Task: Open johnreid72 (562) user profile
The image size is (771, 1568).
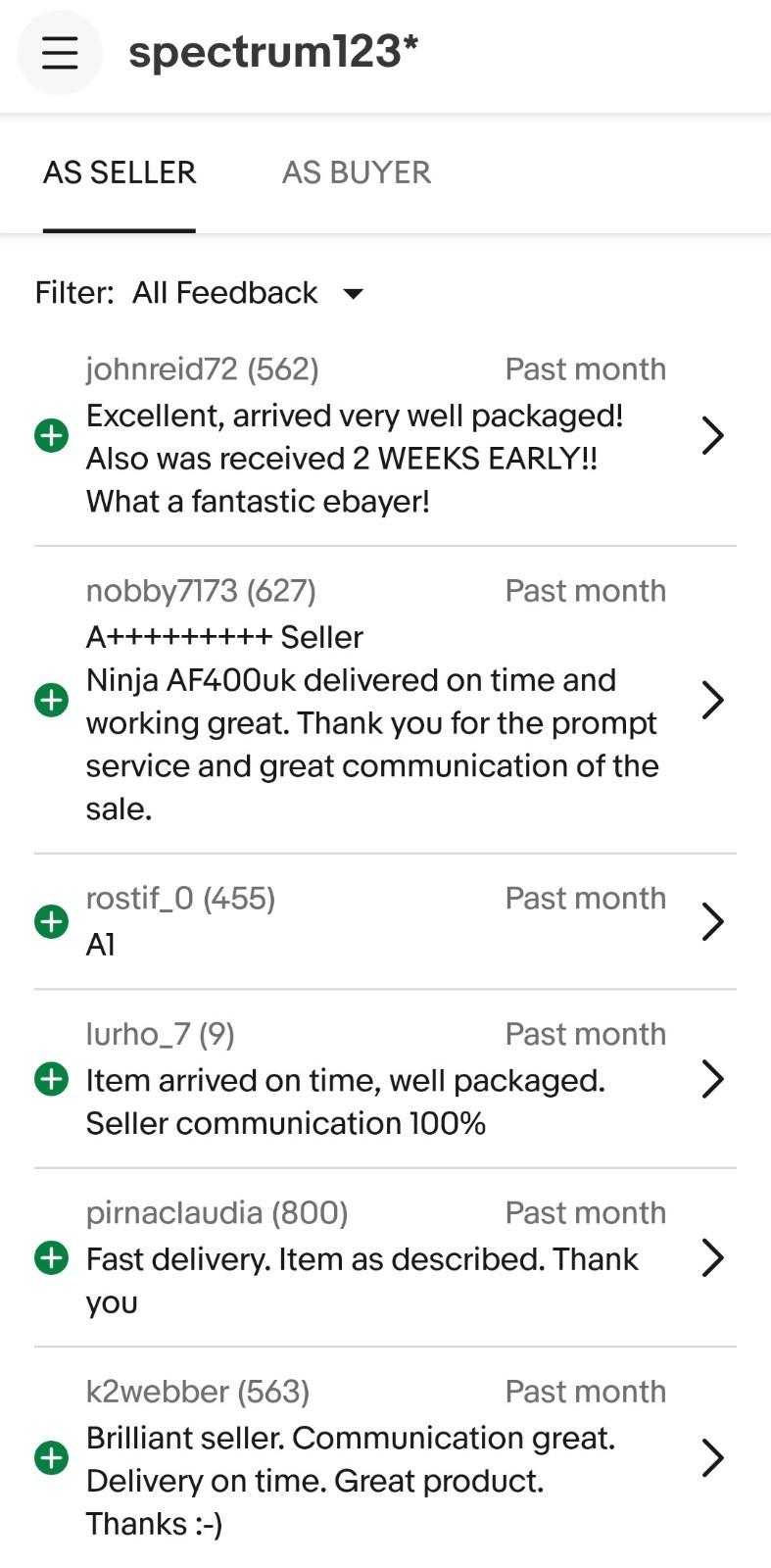Action: tap(203, 369)
